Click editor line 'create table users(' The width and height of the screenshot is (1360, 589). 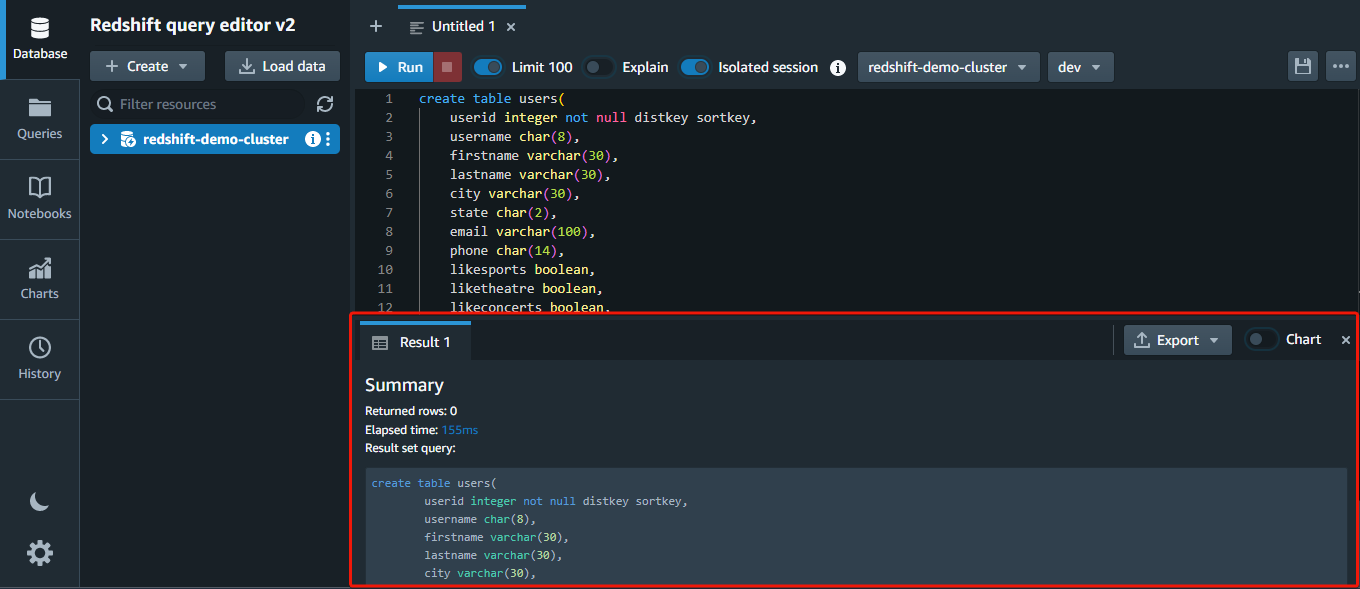click(492, 99)
